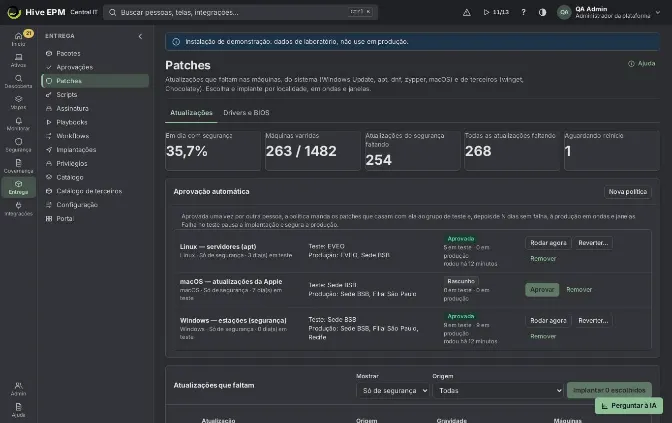672x423 pixels.
Task: Click the Central IT tenant label
Action: click(84, 12)
